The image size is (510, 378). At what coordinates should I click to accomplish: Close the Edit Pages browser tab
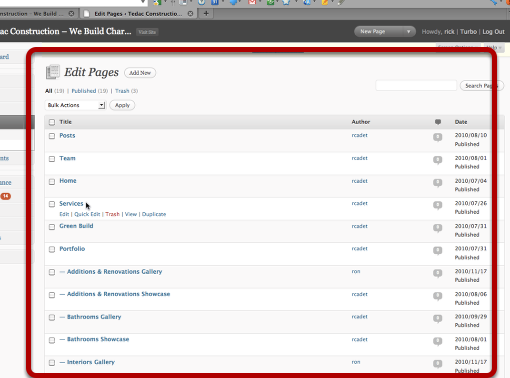[x=190, y=14]
